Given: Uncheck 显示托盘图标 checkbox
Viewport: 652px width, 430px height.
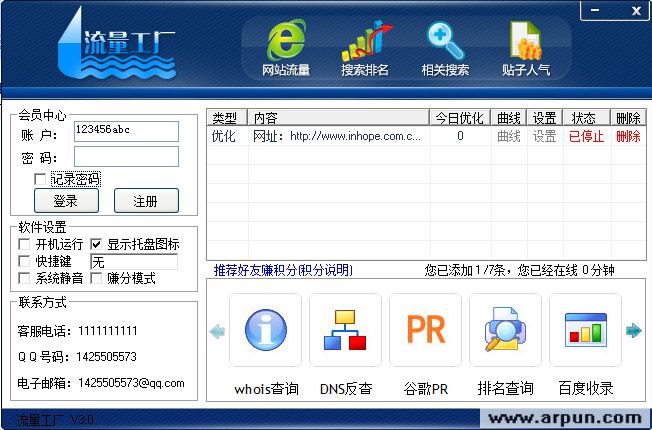Looking at the screenshot, I should pos(96,244).
